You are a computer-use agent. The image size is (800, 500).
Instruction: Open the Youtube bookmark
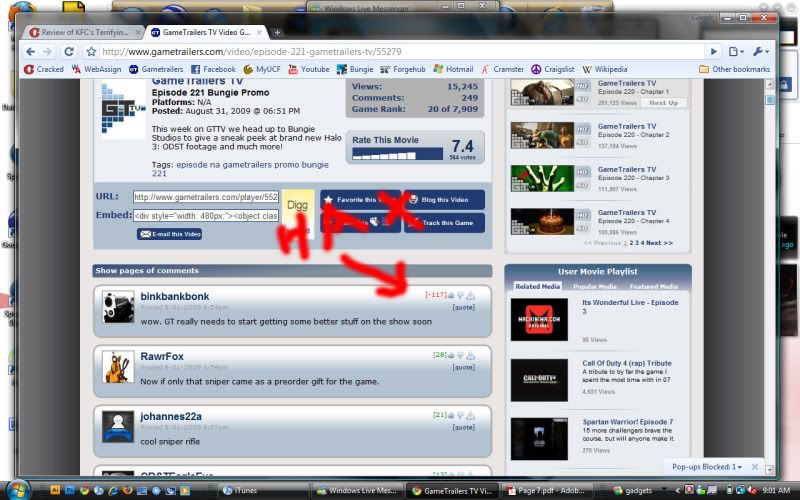[x=308, y=69]
